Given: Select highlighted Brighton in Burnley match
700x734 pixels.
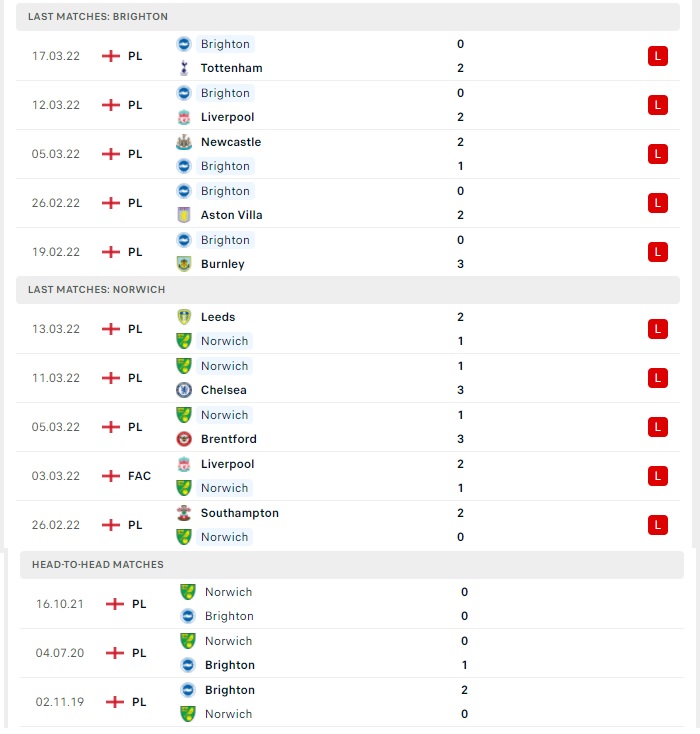Looking at the screenshot, I should click(225, 240).
